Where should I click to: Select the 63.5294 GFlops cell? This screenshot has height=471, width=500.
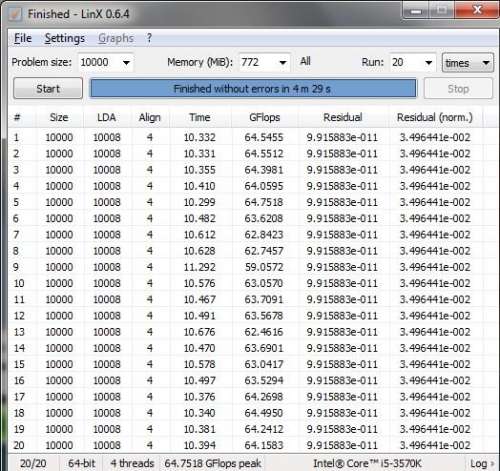[x=264, y=380]
